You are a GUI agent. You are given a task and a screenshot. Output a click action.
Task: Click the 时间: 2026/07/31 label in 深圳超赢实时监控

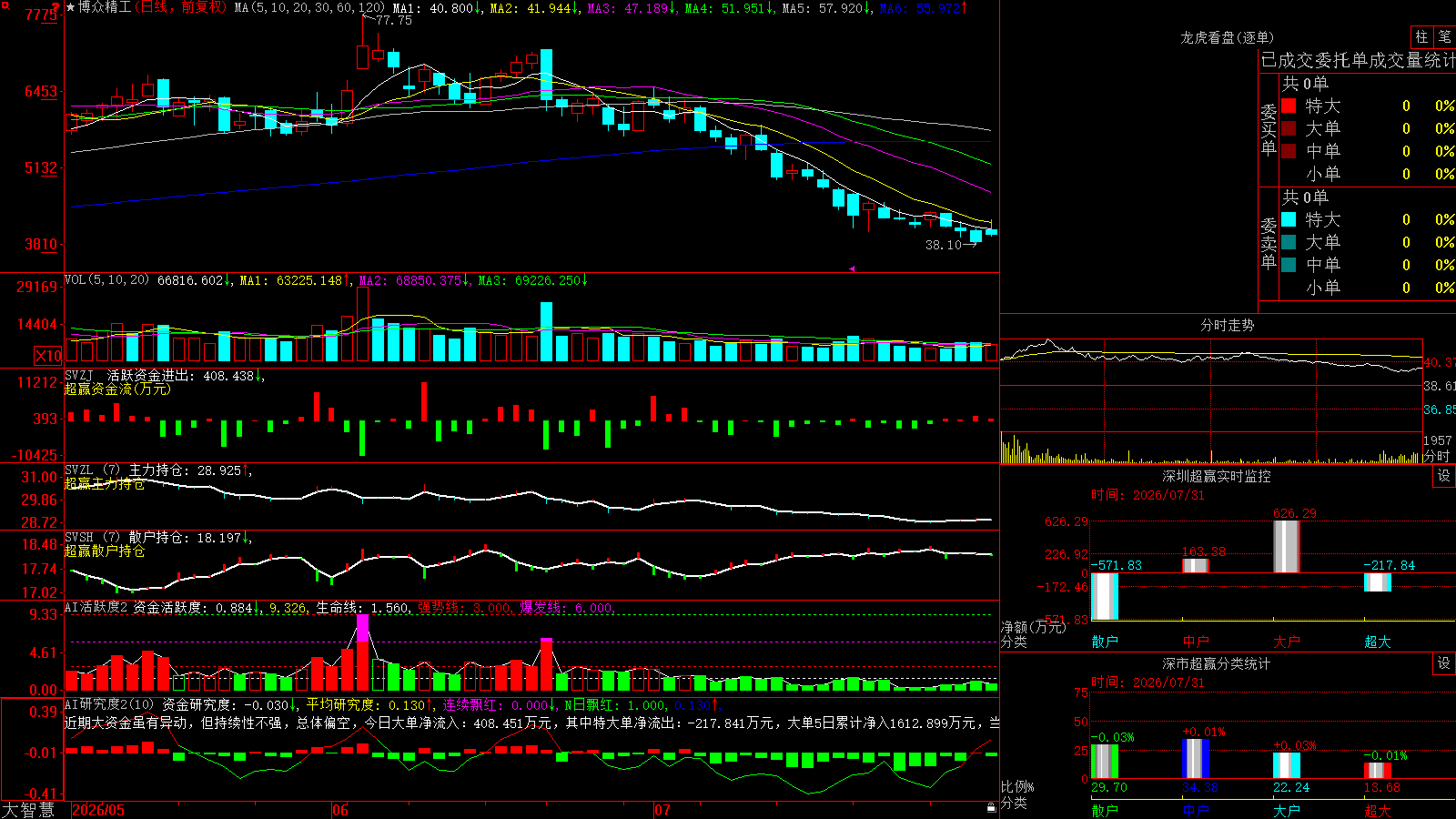(x=1148, y=495)
